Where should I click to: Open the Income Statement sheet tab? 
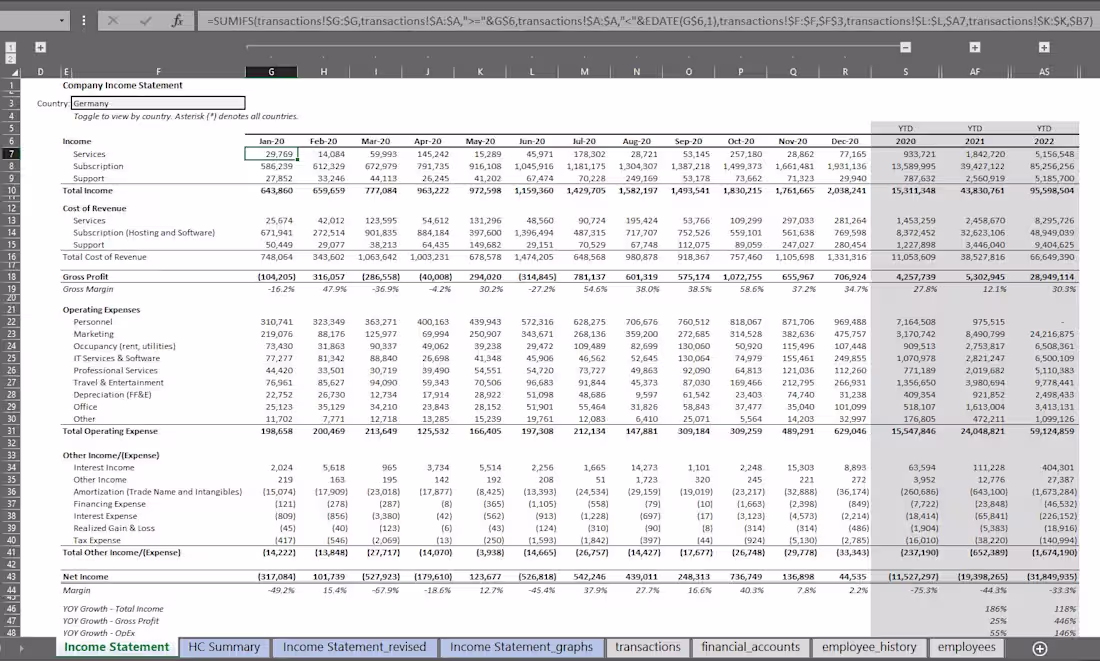coord(116,647)
